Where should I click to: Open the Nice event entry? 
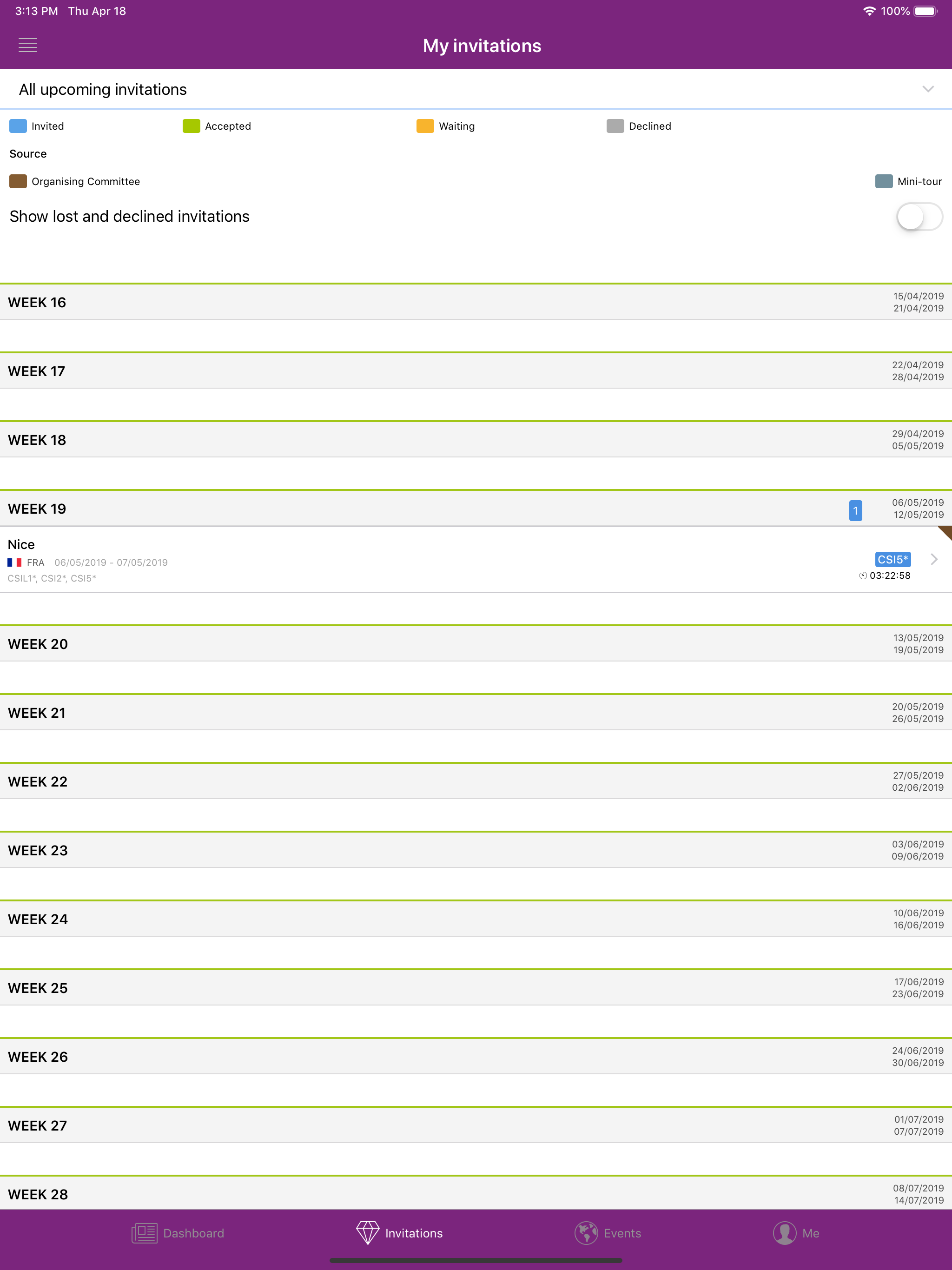476,560
